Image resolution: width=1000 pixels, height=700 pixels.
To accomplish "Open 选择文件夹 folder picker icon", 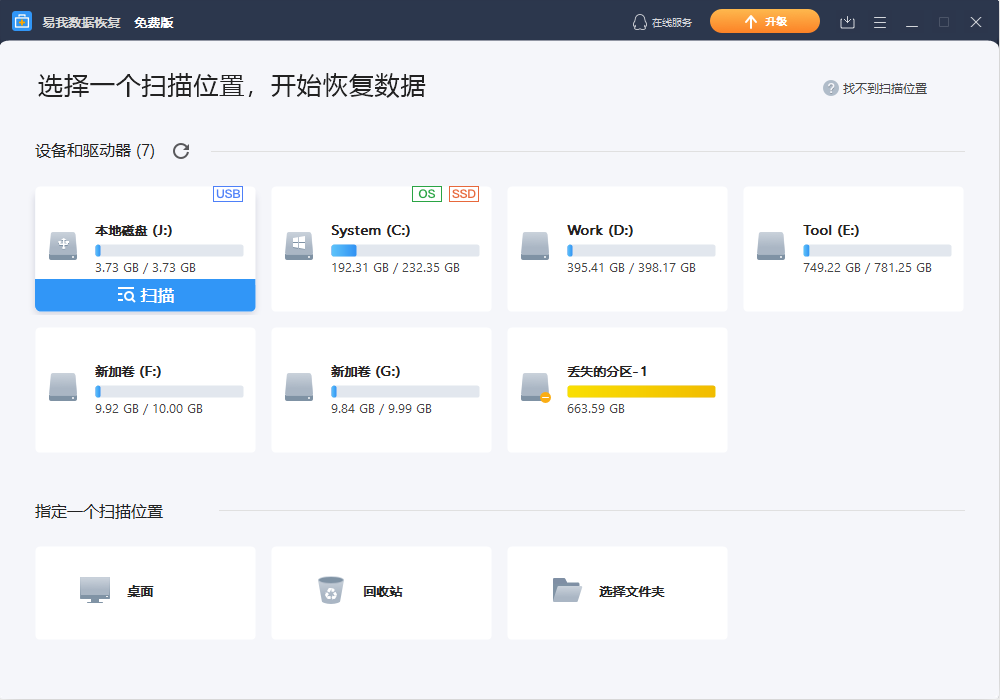I will pyautogui.click(x=567, y=590).
